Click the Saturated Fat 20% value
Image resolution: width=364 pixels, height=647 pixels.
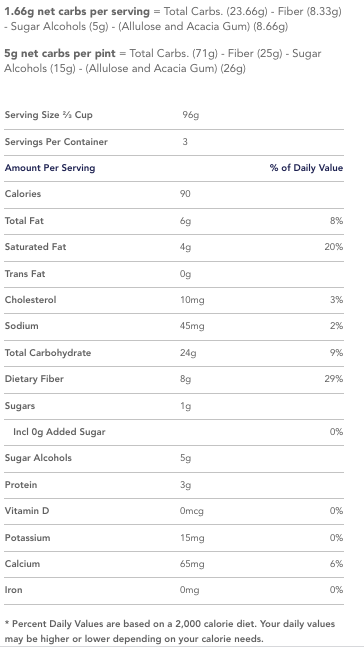tap(334, 247)
